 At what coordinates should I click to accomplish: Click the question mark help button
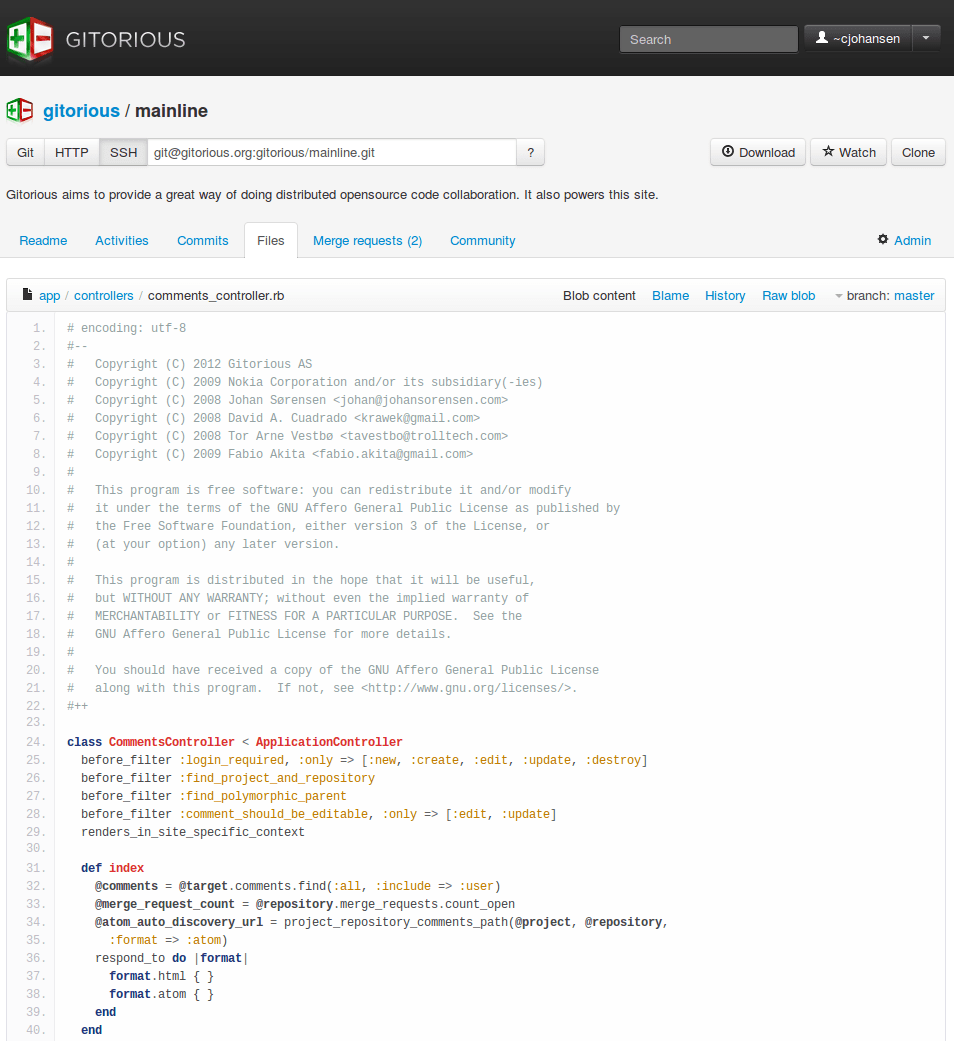(x=530, y=152)
